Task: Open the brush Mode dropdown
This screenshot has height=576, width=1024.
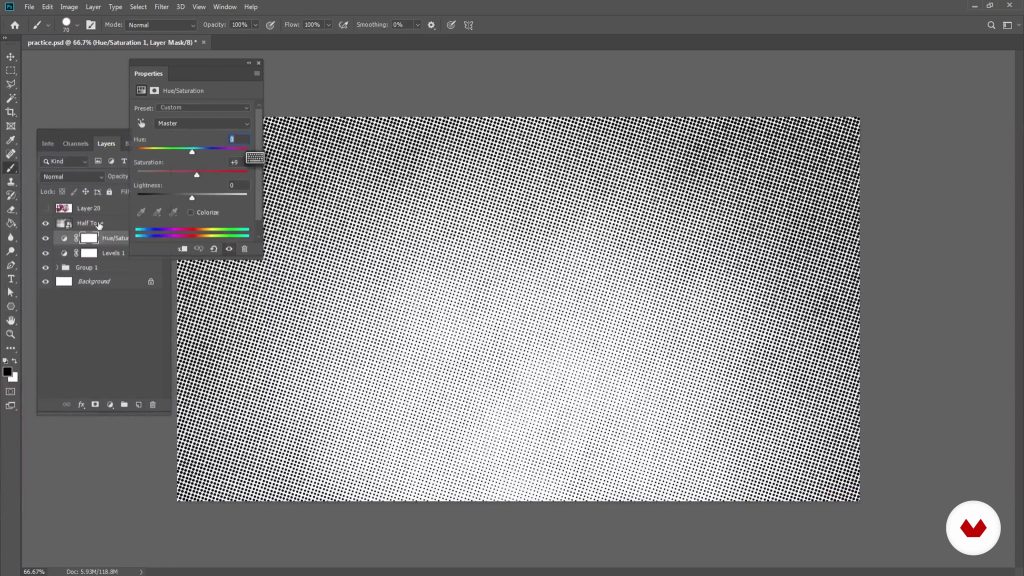Action: click(x=161, y=24)
